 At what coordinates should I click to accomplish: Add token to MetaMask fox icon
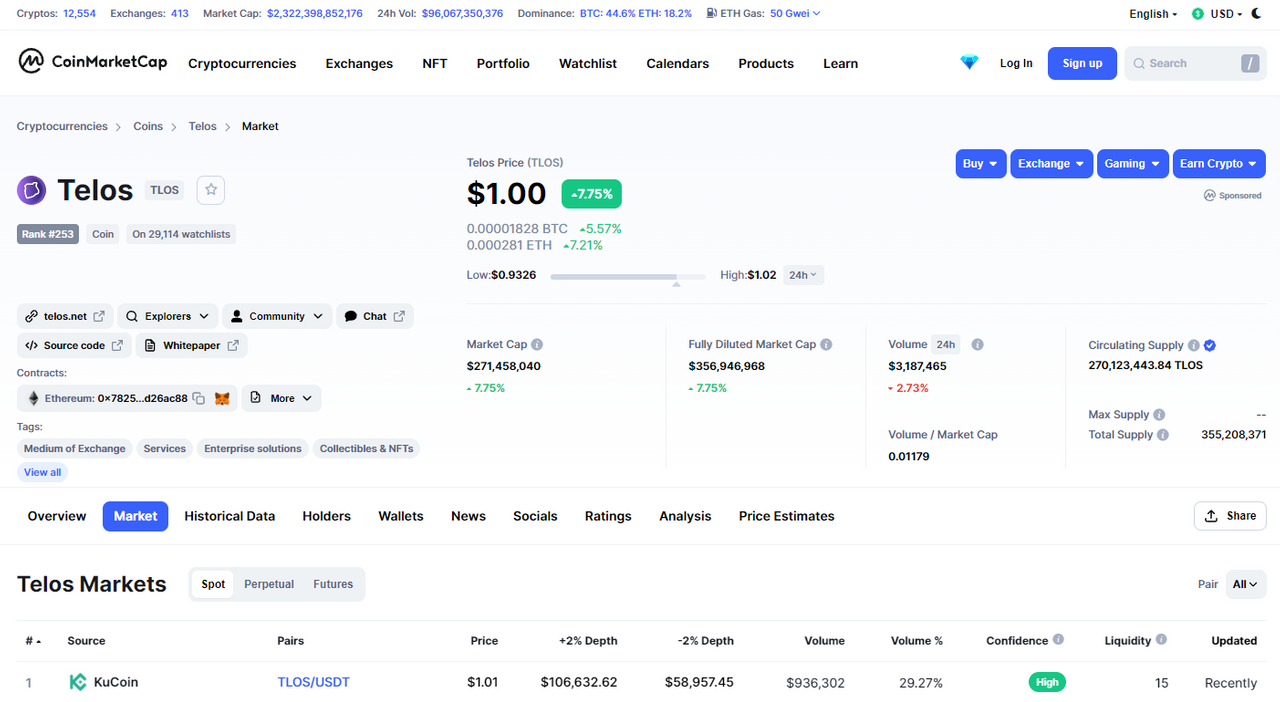[223, 398]
